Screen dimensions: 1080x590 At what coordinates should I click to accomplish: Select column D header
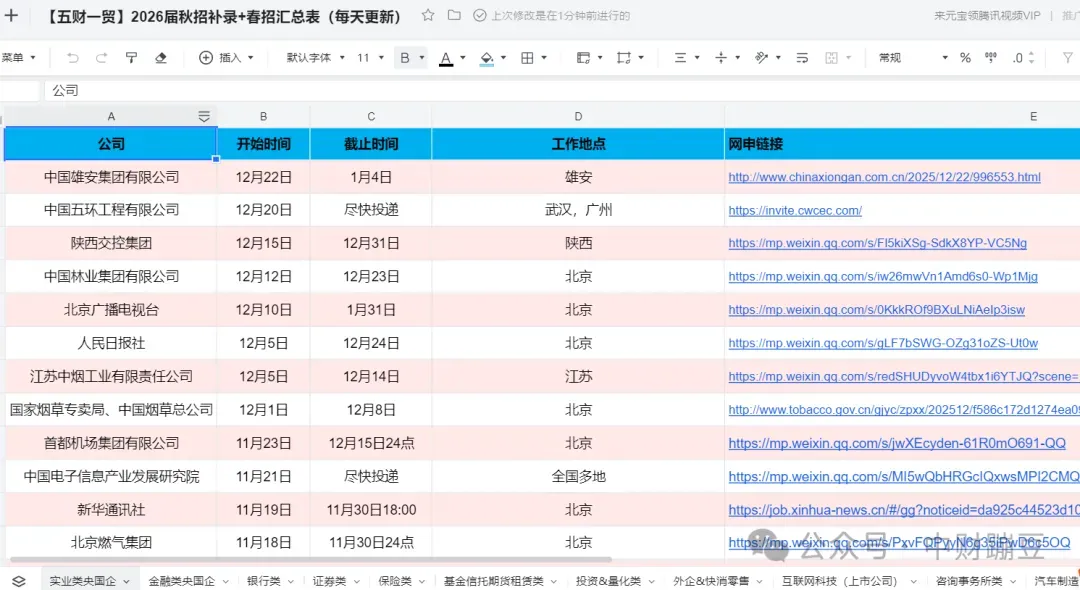tap(578, 116)
